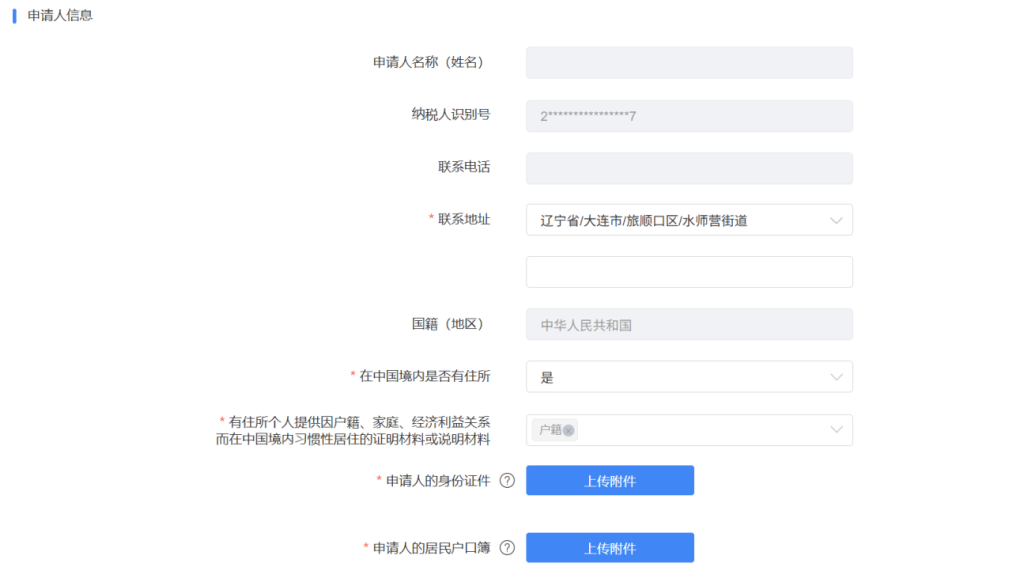
Task: Click the 上传附件 button nearest the bottom
Action: click(610, 547)
